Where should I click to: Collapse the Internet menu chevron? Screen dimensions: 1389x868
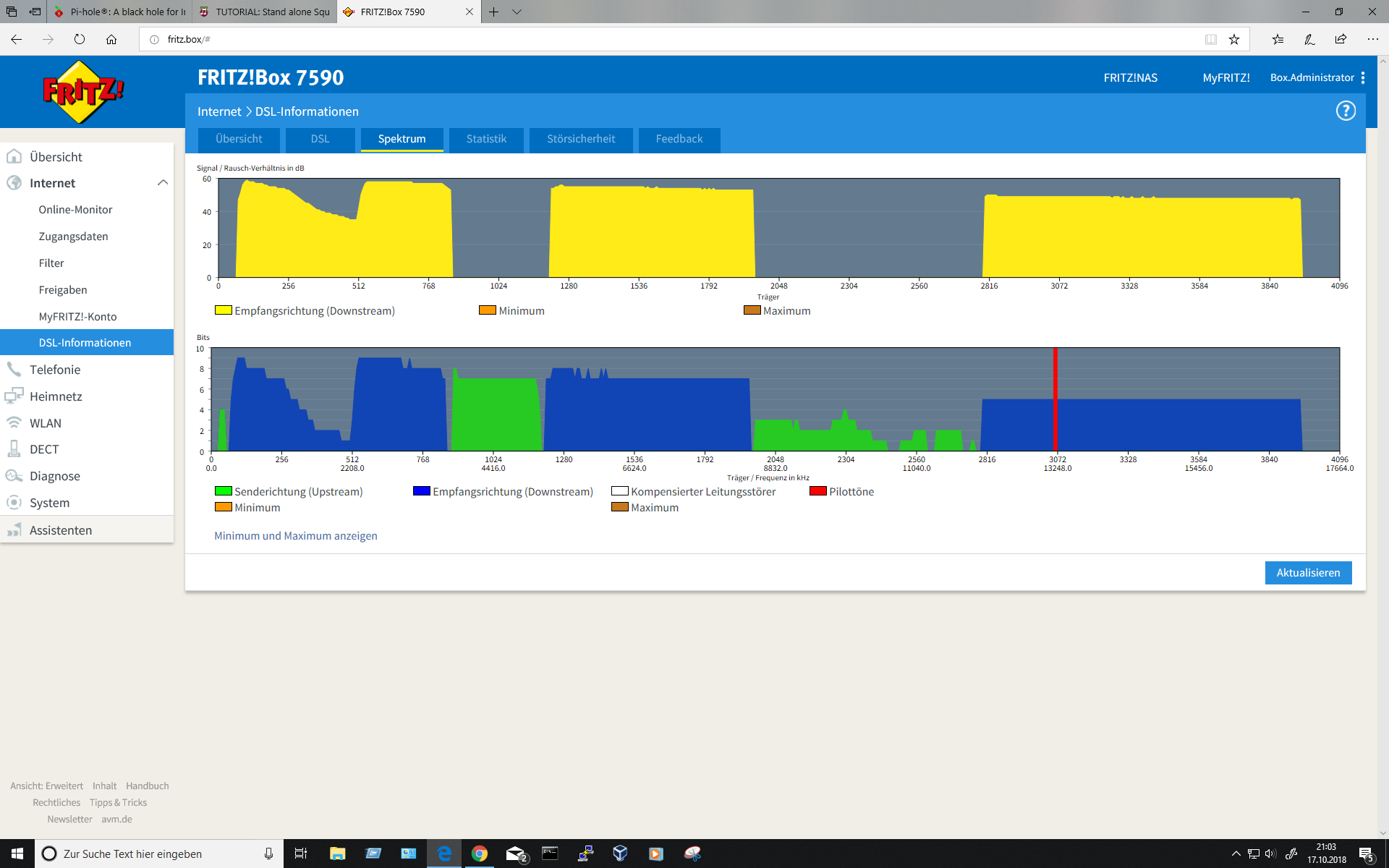click(x=163, y=183)
